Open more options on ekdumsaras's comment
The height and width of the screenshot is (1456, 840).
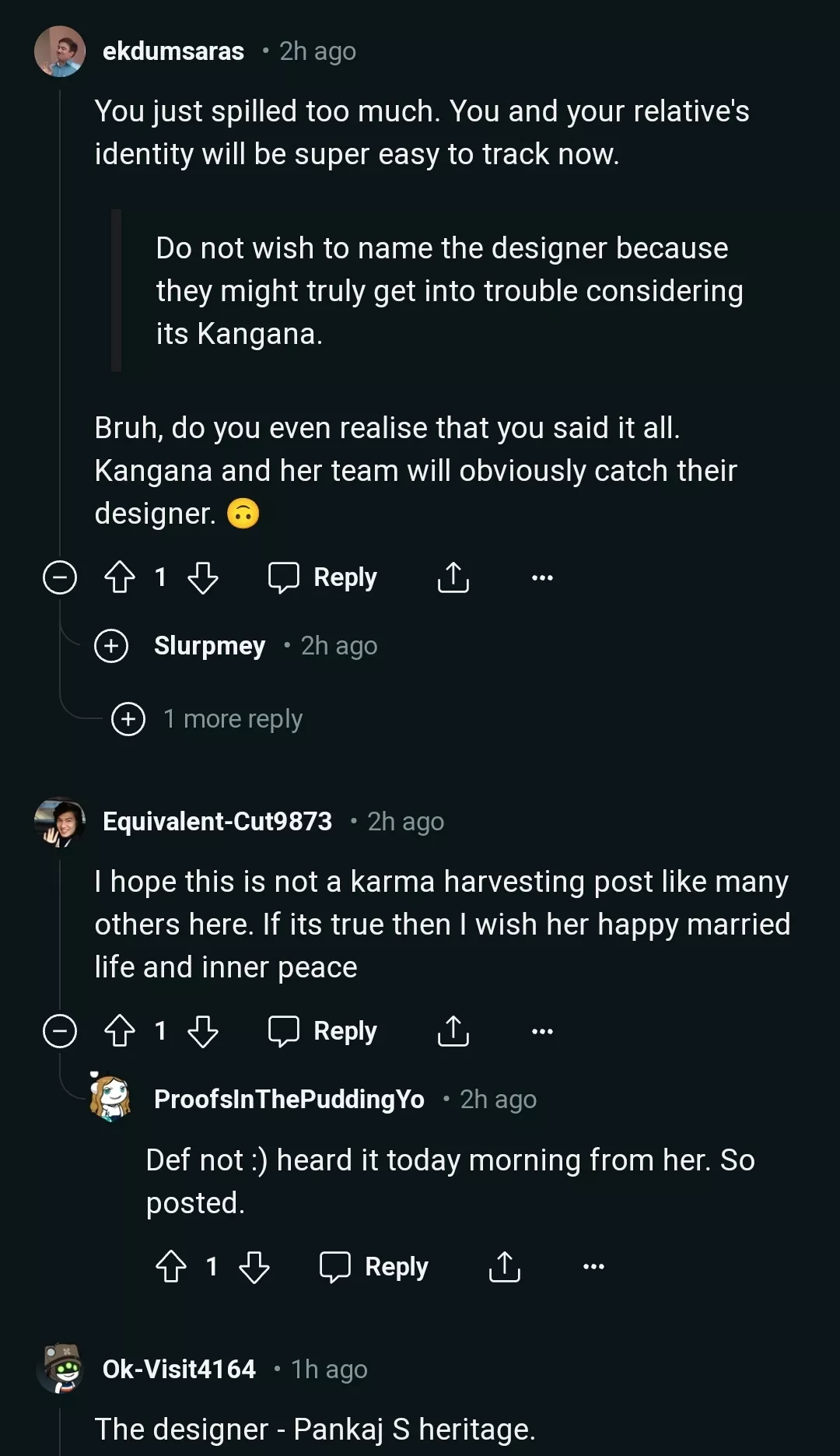(x=542, y=577)
